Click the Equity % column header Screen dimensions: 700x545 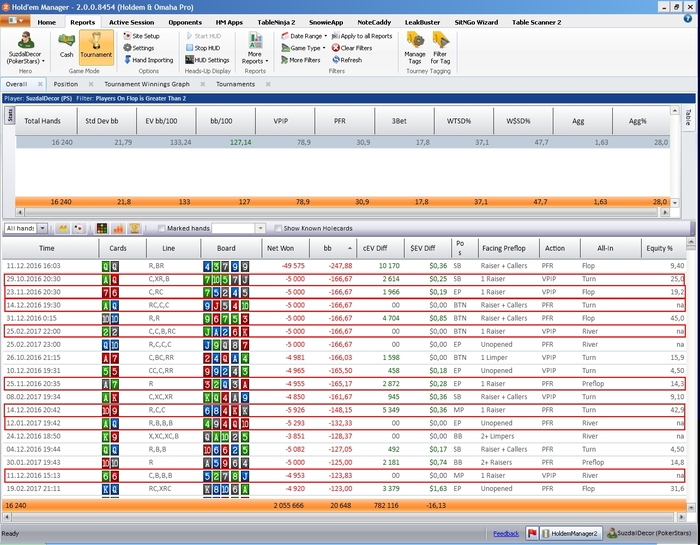[x=663, y=248]
